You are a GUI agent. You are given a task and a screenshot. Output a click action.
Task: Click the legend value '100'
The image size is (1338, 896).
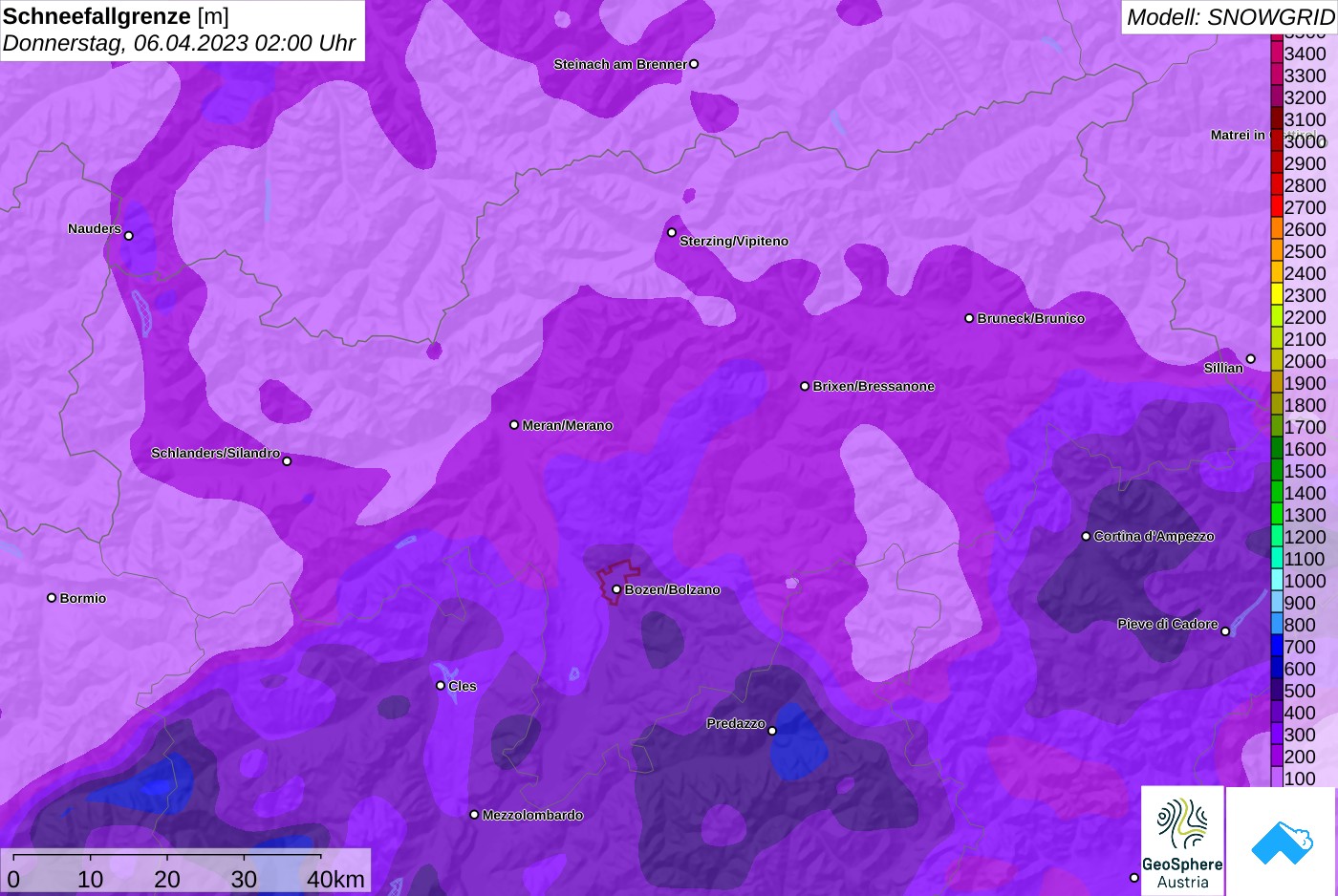(1300, 779)
